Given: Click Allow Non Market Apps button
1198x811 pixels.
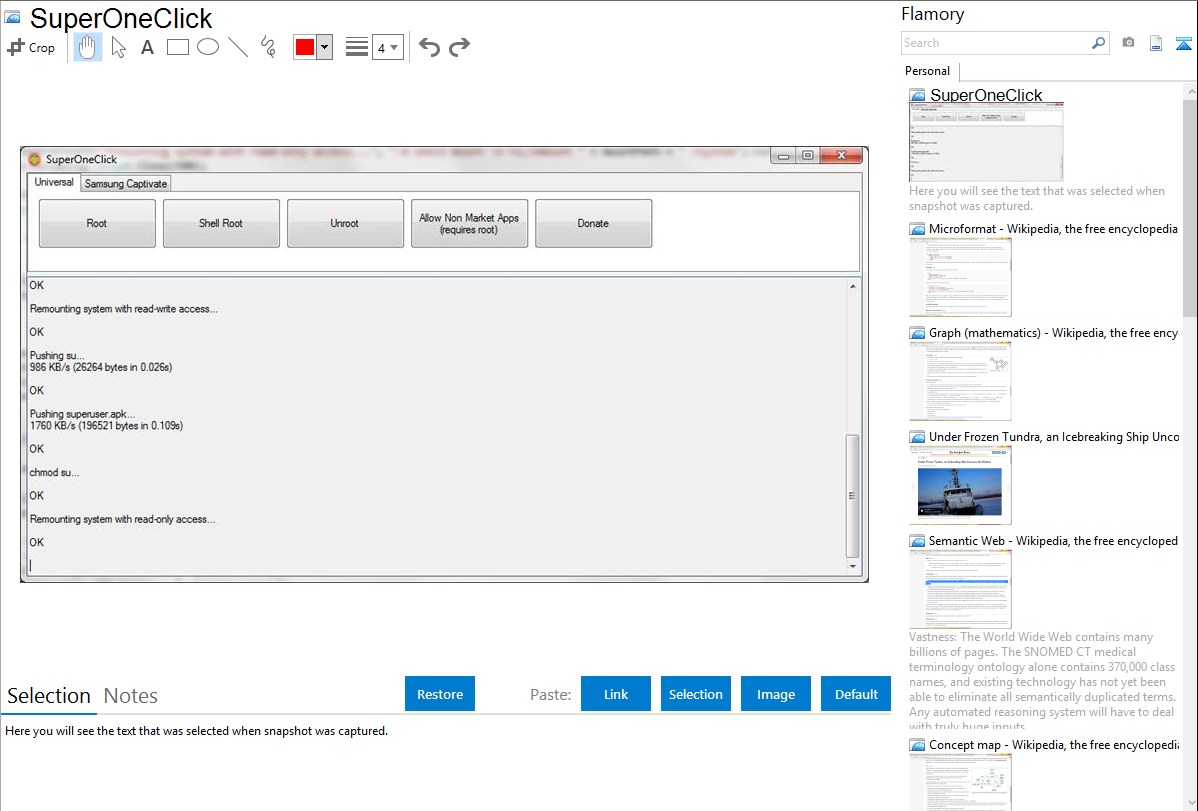Looking at the screenshot, I should tap(469, 223).
